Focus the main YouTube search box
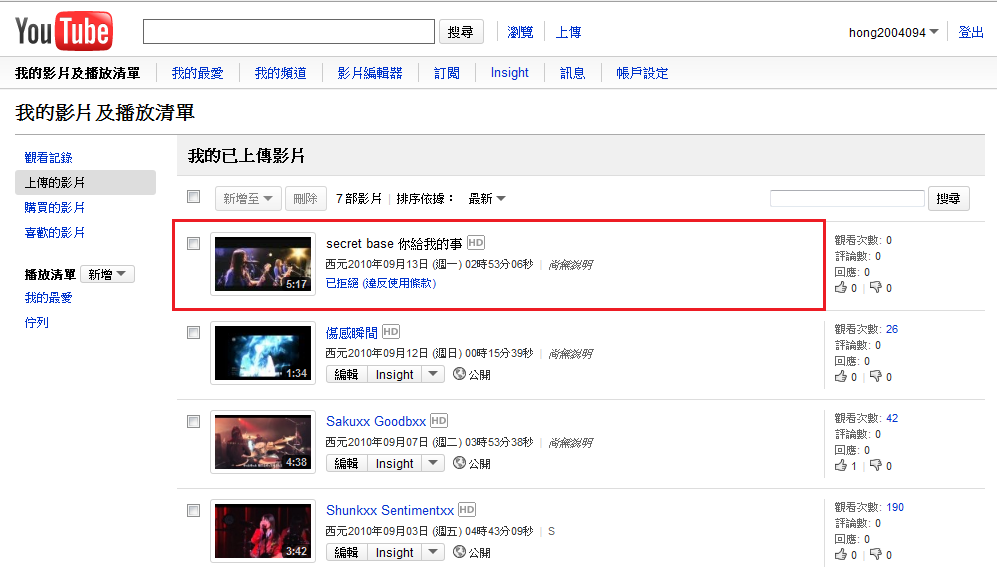 pyautogui.click(x=289, y=32)
